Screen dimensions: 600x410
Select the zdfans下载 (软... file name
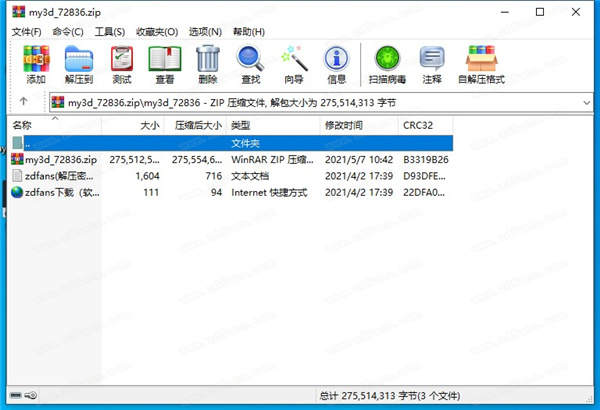tap(62, 192)
